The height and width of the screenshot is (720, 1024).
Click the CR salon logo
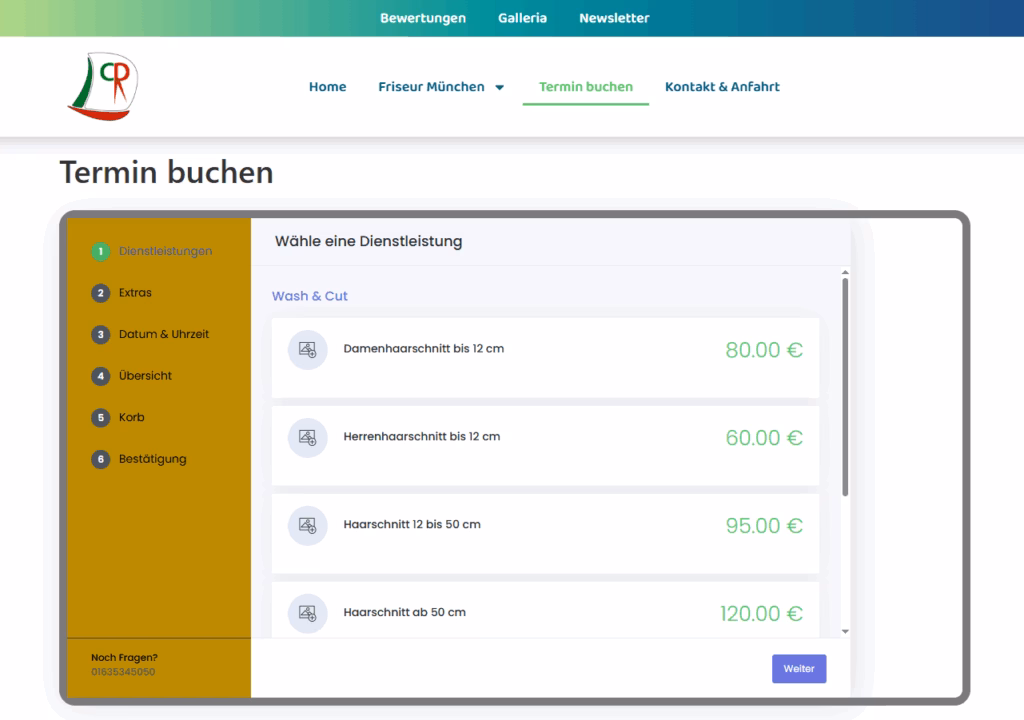[103, 86]
